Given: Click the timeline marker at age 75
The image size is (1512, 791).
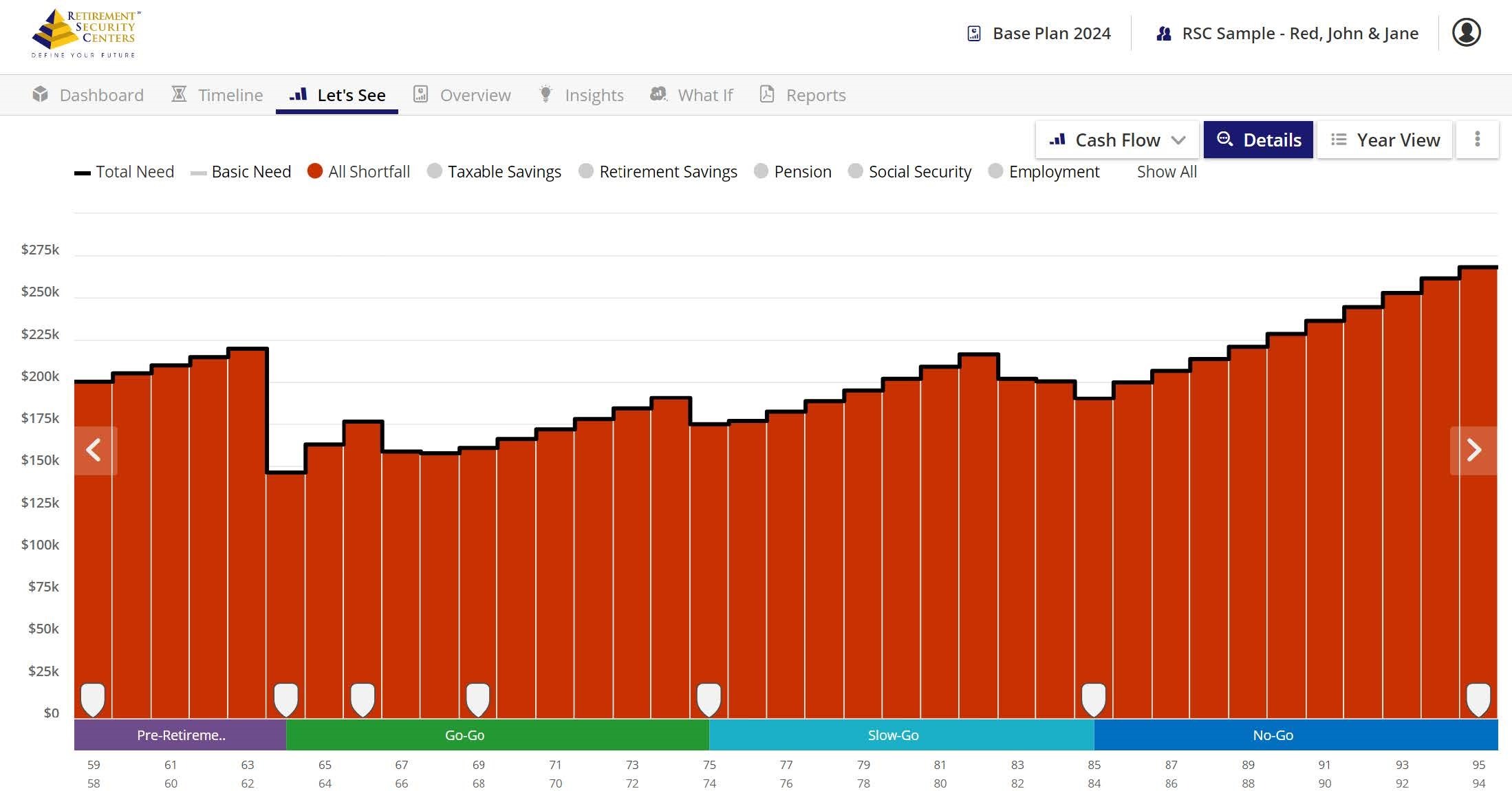Looking at the screenshot, I should (x=709, y=699).
